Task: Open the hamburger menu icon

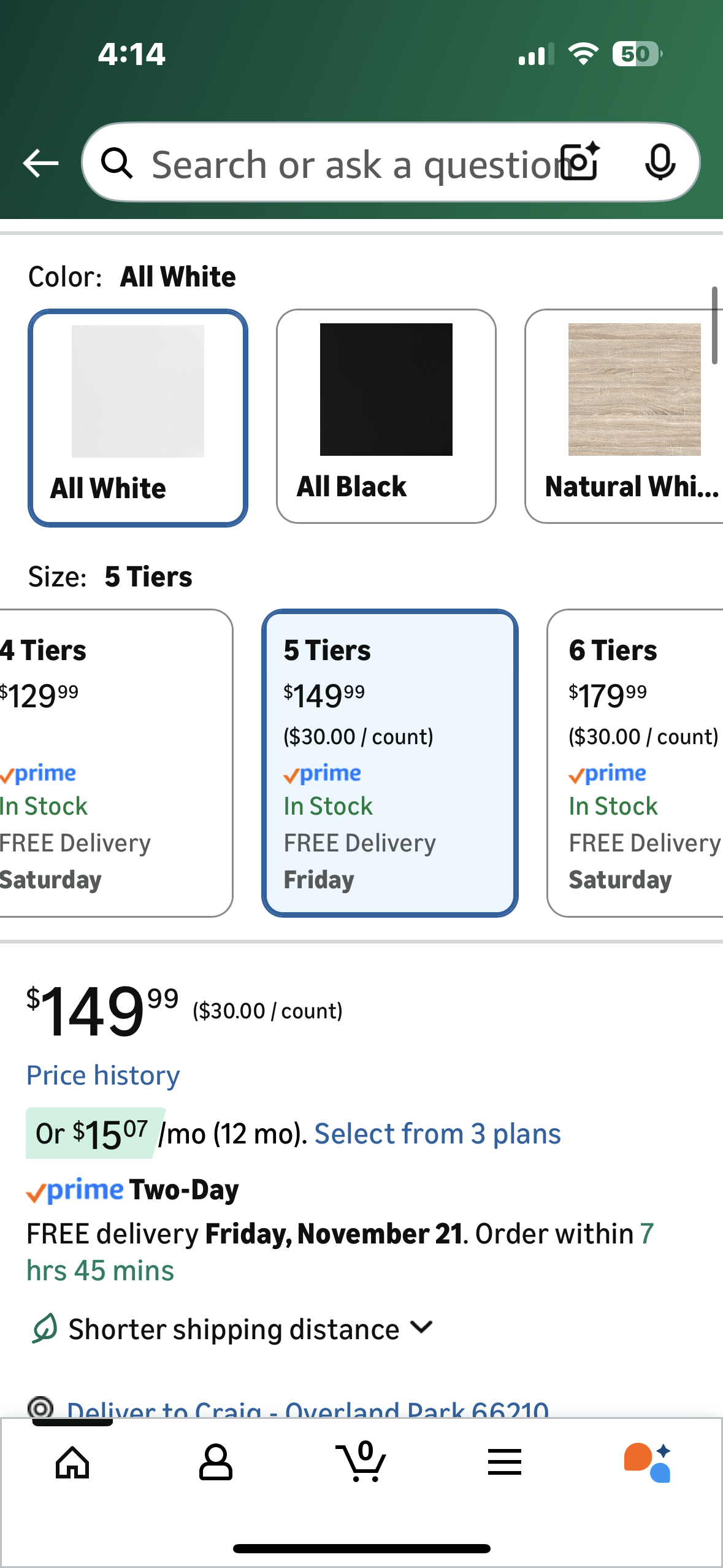Action: (505, 1462)
